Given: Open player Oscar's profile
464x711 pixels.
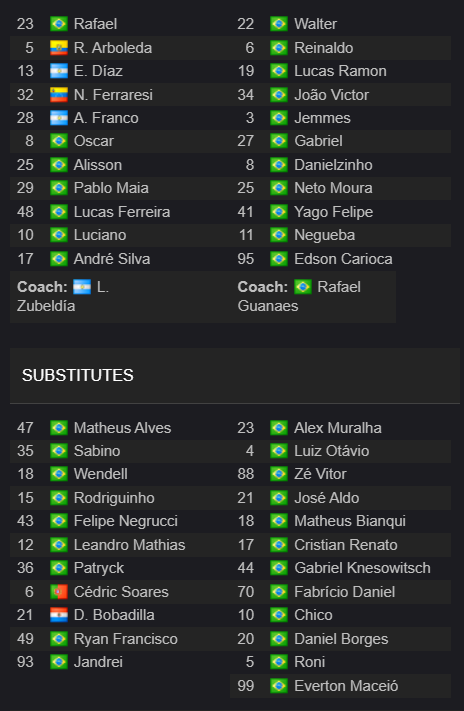Looking at the screenshot, I should click(93, 141).
